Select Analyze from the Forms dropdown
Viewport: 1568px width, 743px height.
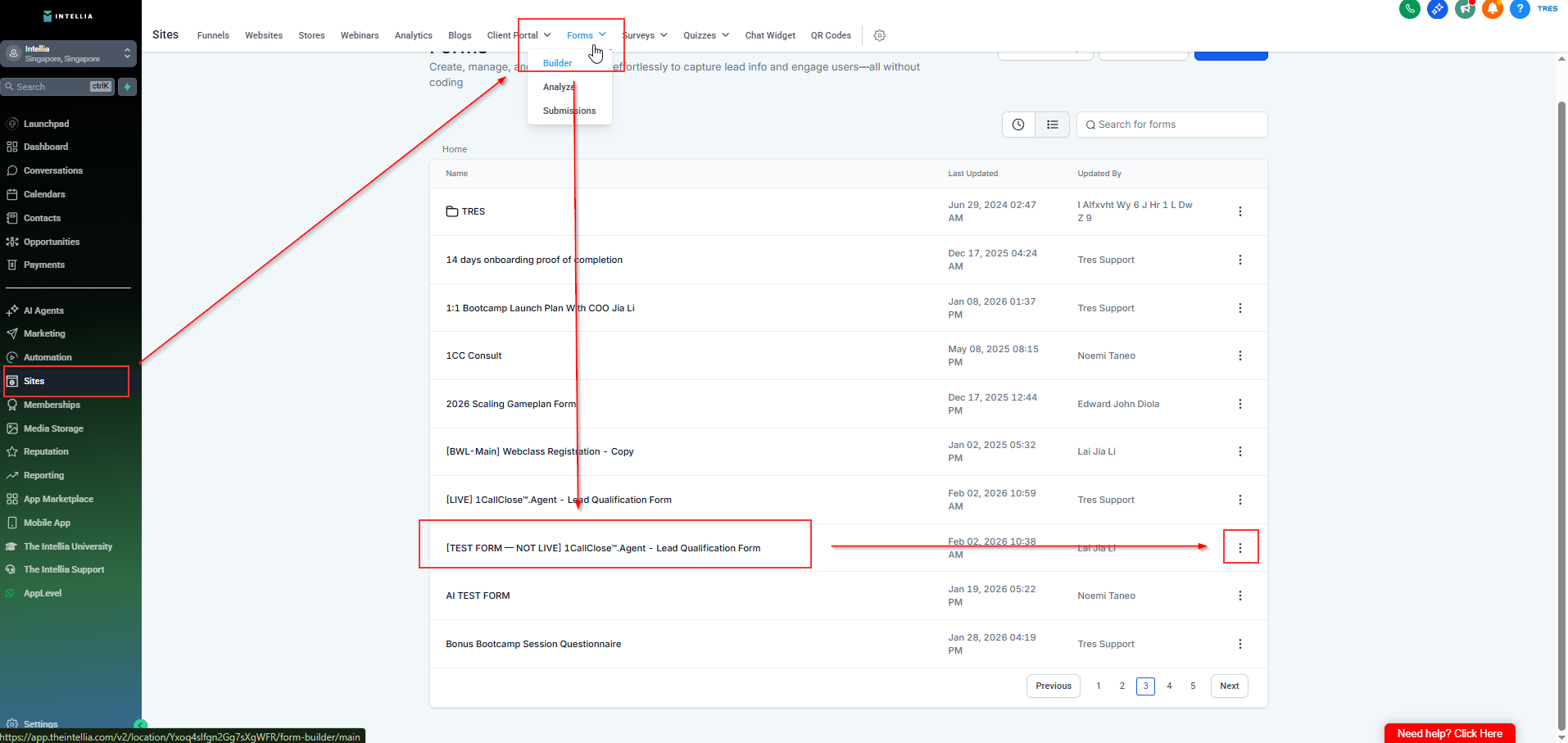pos(559,87)
